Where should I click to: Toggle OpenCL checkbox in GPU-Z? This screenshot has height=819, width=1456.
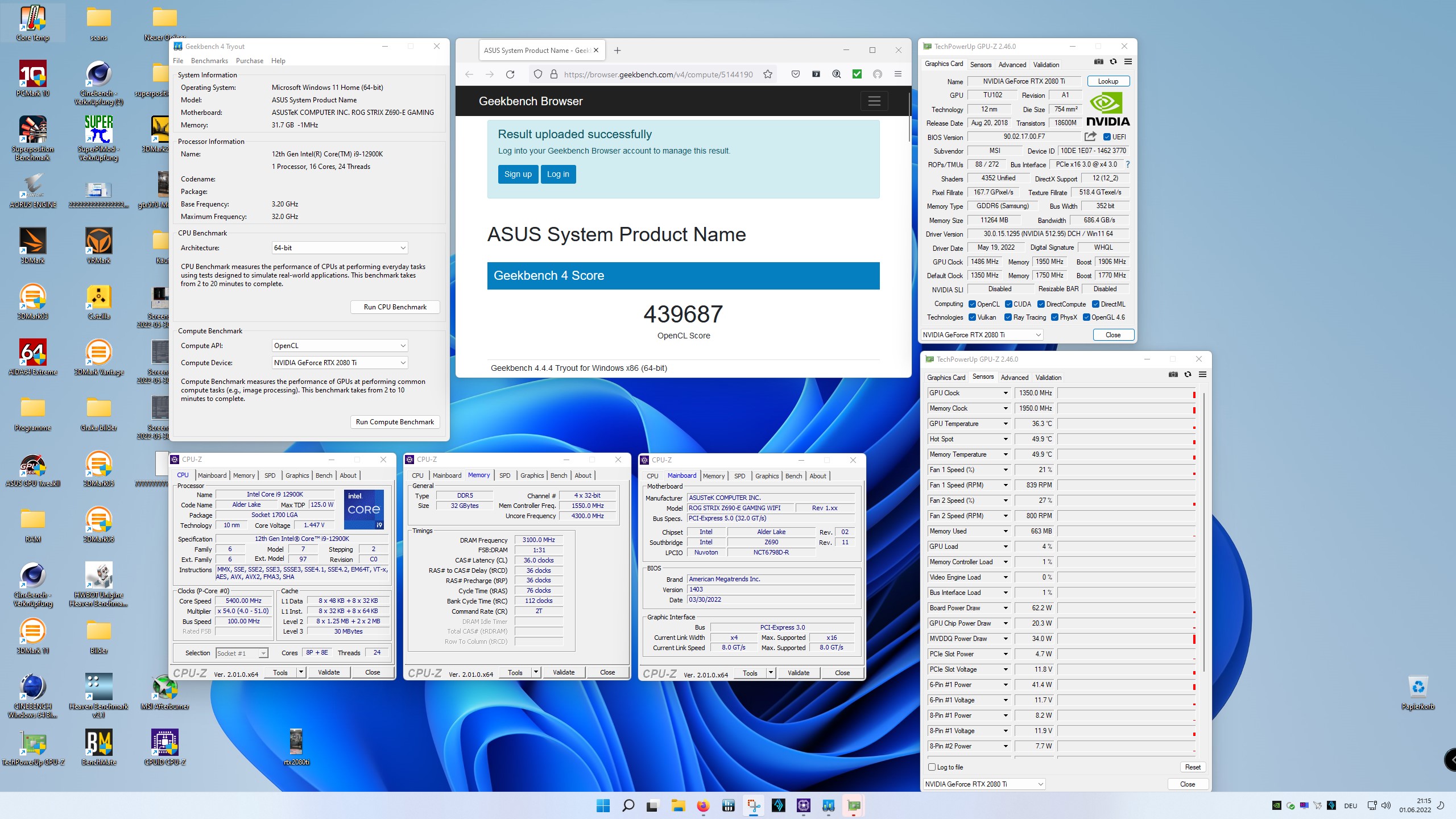coord(972,304)
